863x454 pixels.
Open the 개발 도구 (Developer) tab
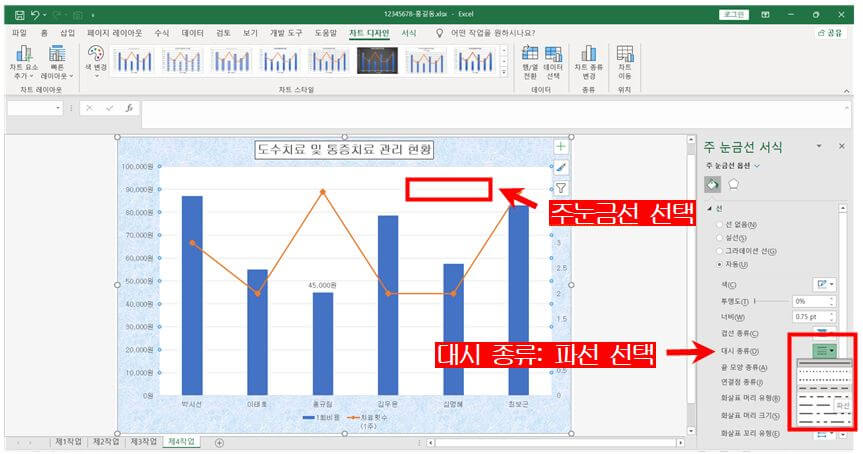pyautogui.click(x=286, y=34)
